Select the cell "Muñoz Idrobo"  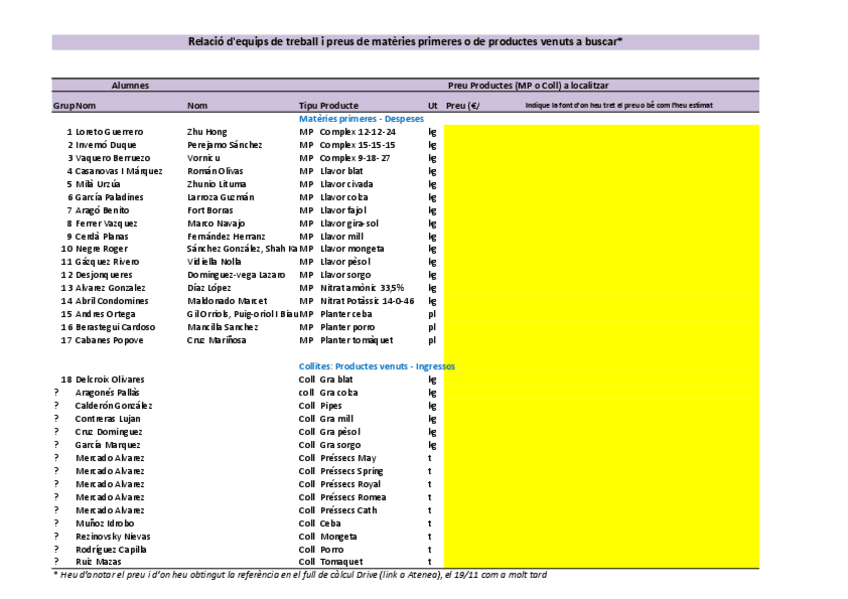click(105, 523)
